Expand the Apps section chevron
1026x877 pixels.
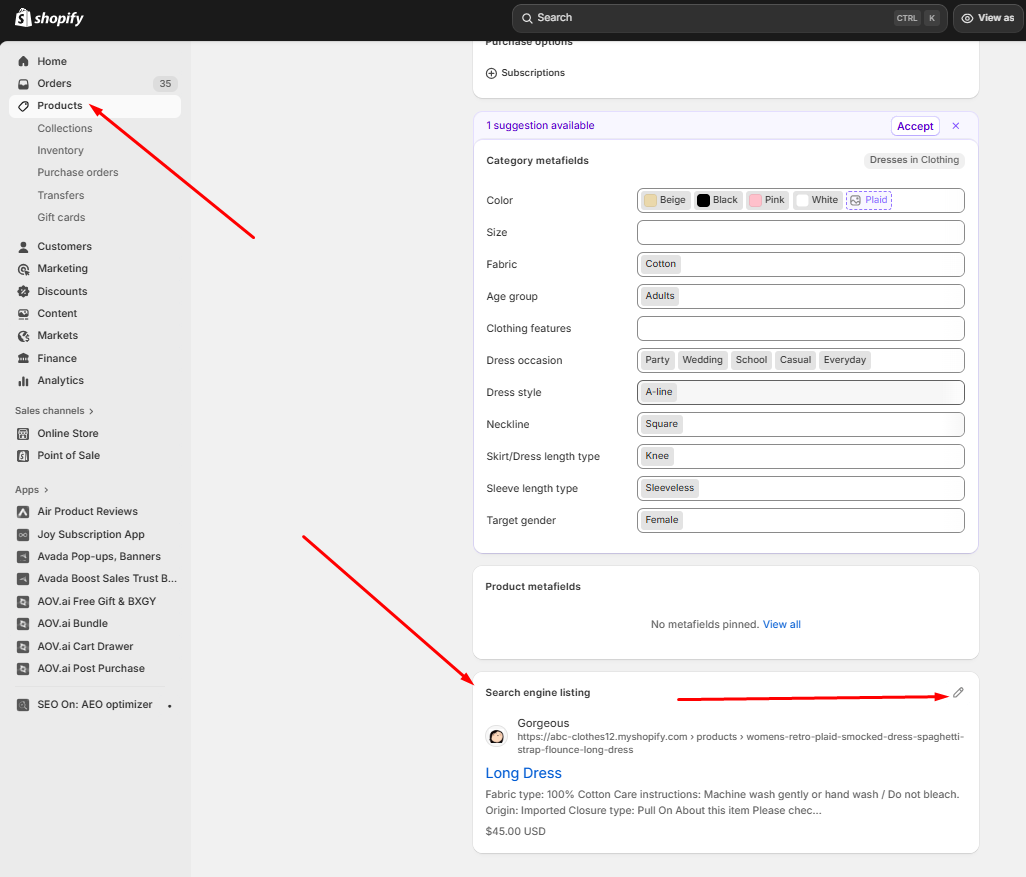pos(45,490)
